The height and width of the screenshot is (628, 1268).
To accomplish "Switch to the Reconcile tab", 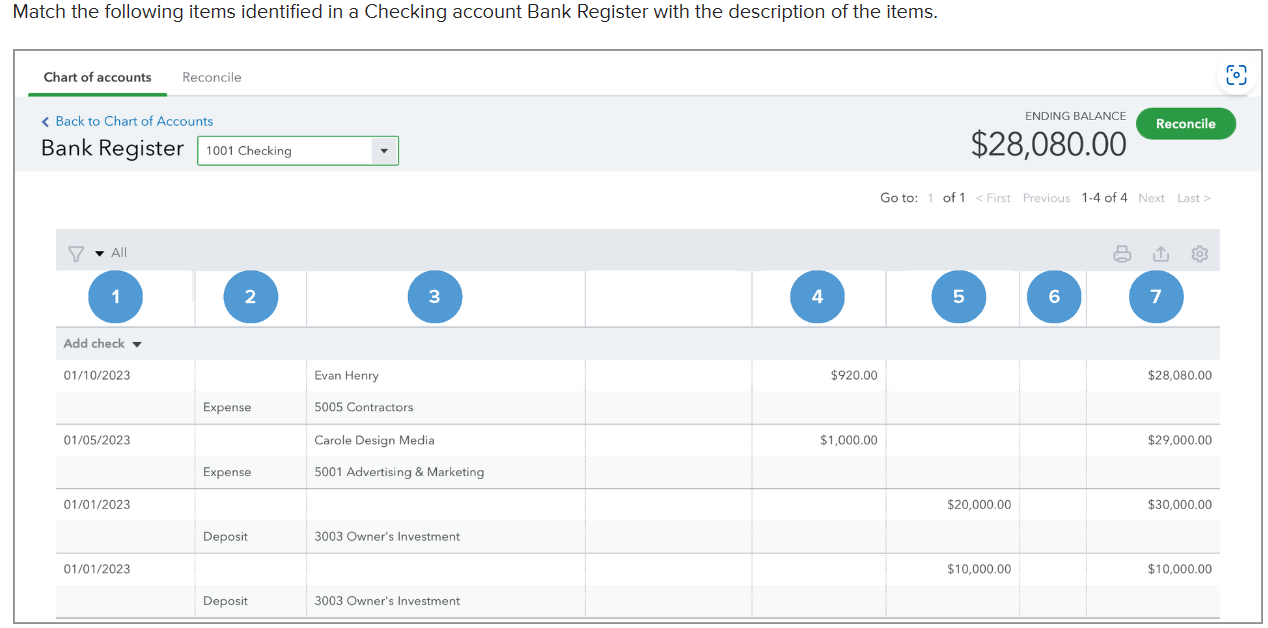I will click(x=212, y=77).
